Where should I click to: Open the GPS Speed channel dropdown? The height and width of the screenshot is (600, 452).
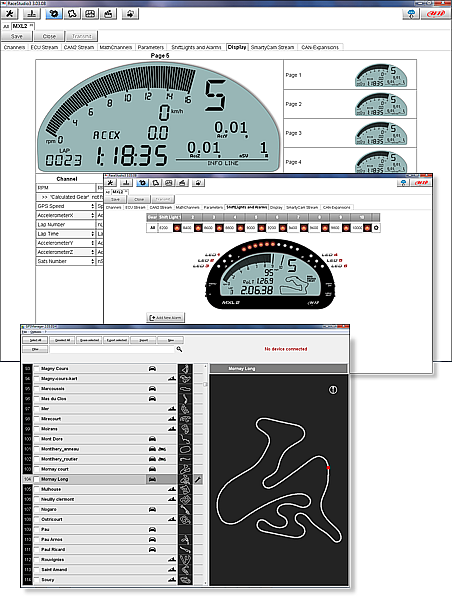(65, 206)
